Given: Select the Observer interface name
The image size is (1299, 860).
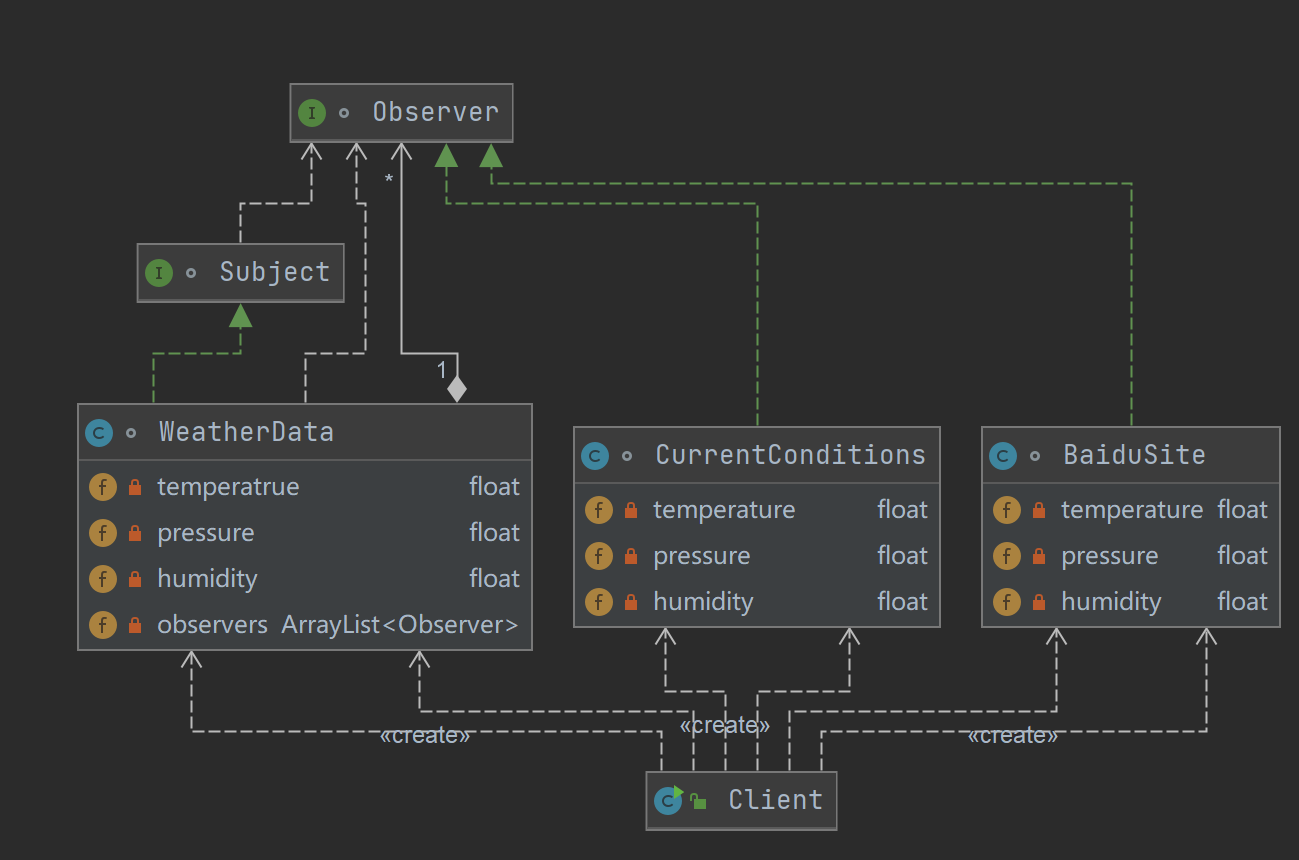Looking at the screenshot, I should point(435,112).
